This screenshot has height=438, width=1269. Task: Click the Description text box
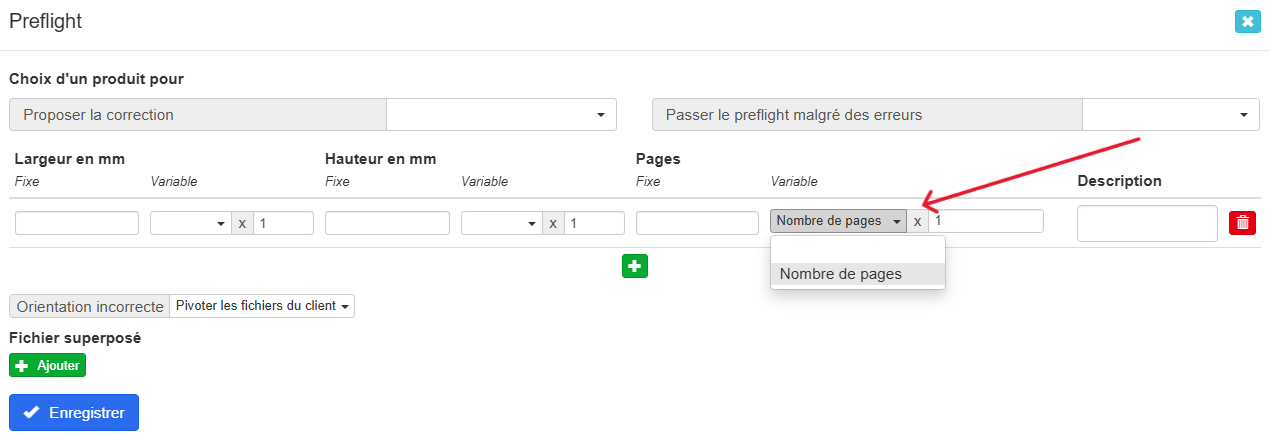click(x=1146, y=224)
